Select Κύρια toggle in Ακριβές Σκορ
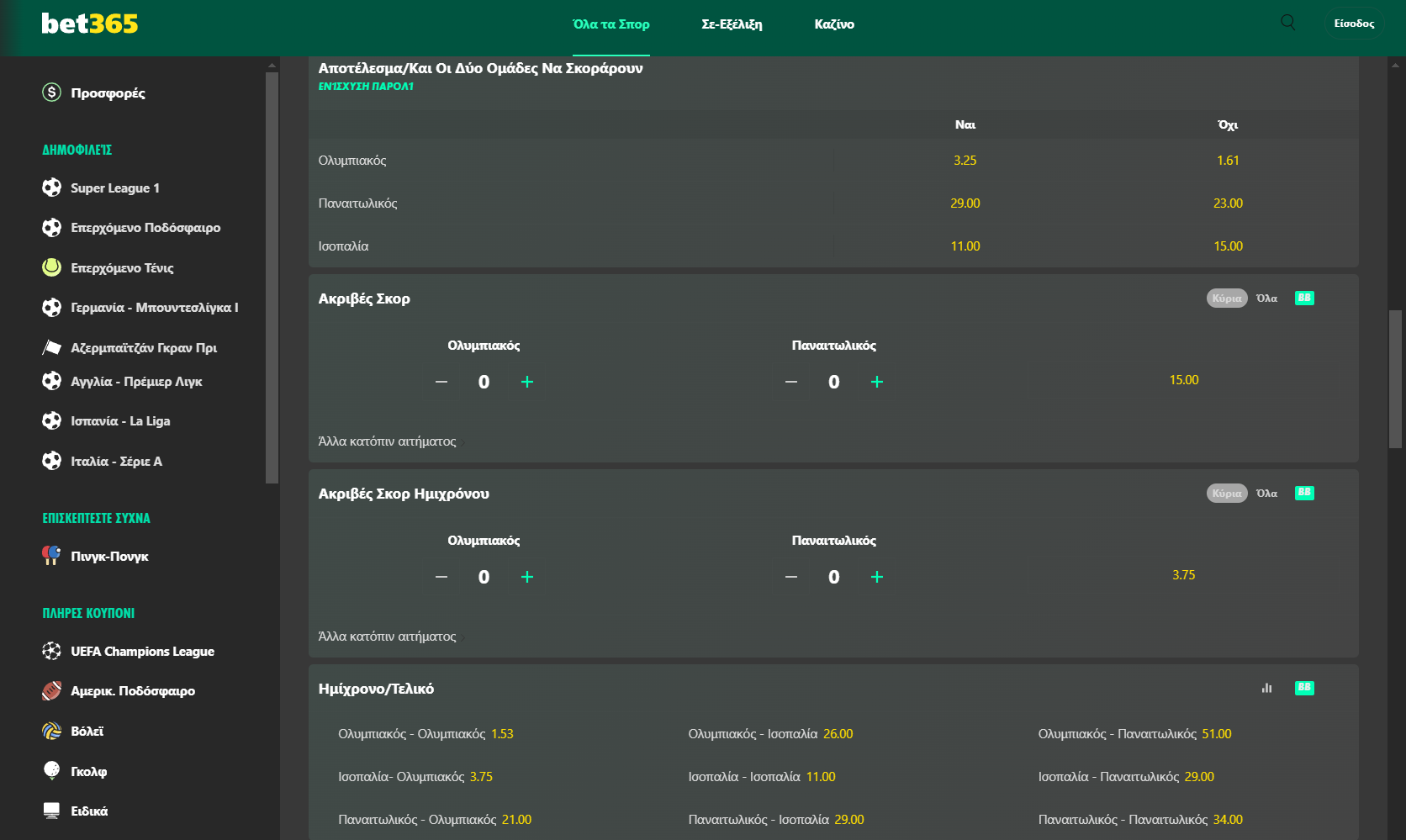 point(1227,298)
